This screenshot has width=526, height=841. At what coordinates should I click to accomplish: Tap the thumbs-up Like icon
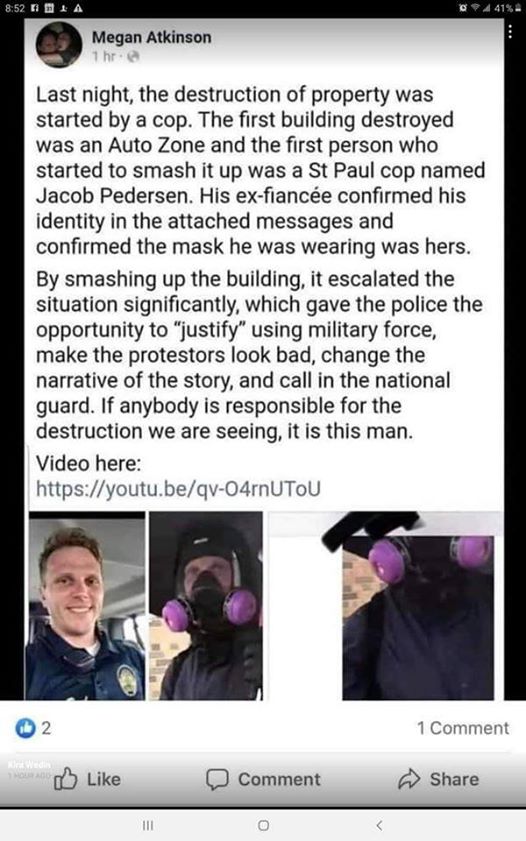(x=66, y=779)
